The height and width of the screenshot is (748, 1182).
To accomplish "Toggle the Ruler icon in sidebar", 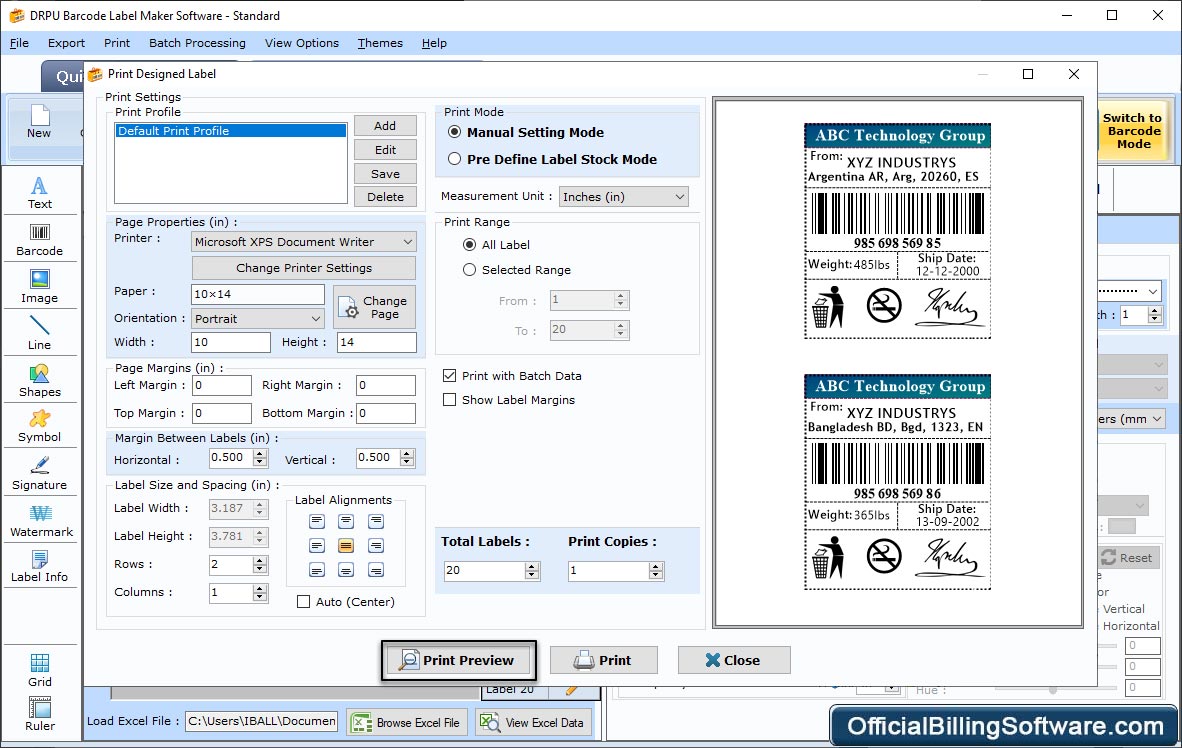I will [x=39, y=714].
